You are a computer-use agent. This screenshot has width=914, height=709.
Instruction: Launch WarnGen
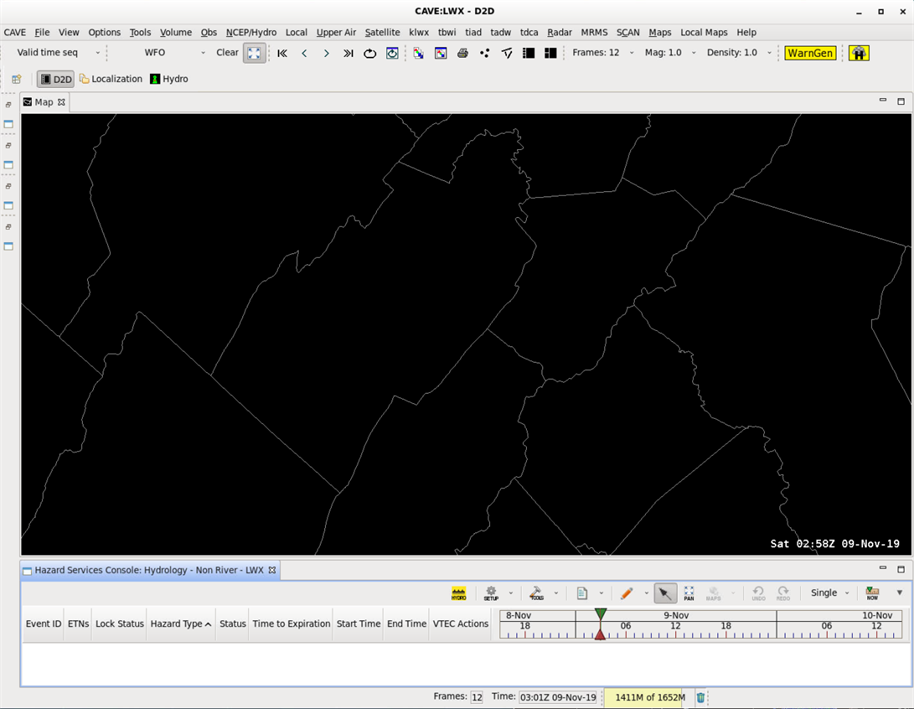[810, 53]
